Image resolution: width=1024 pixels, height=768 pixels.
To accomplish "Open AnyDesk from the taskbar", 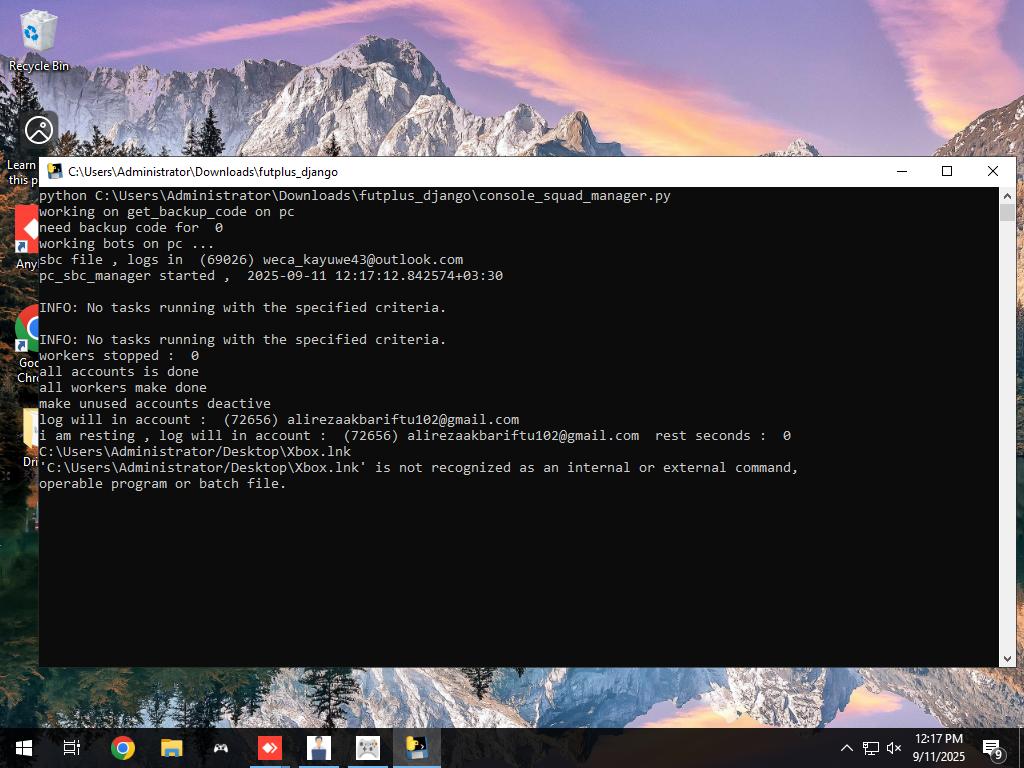I will tap(270, 748).
